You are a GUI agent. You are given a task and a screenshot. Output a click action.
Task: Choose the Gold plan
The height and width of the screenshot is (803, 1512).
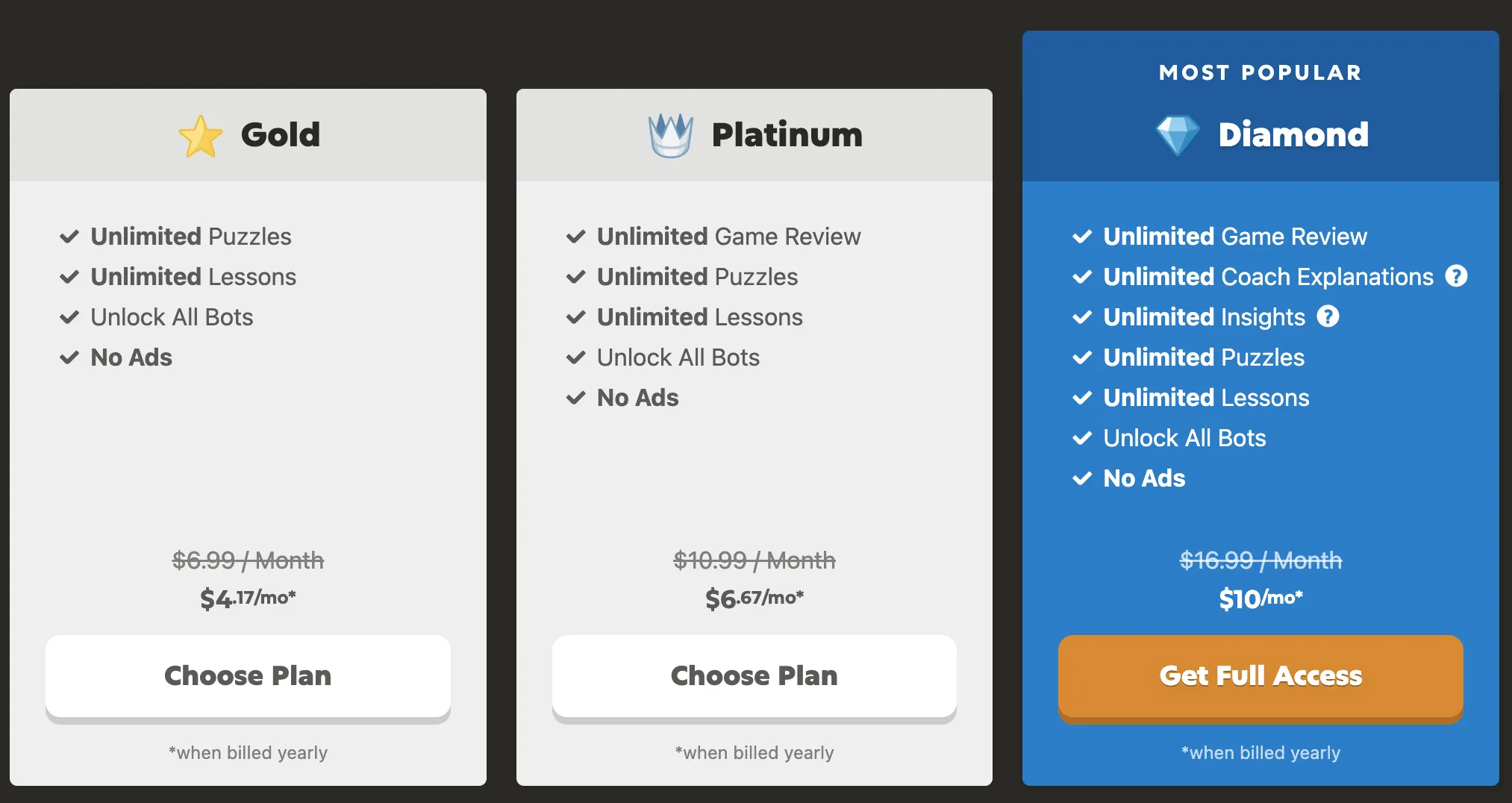[248, 676]
